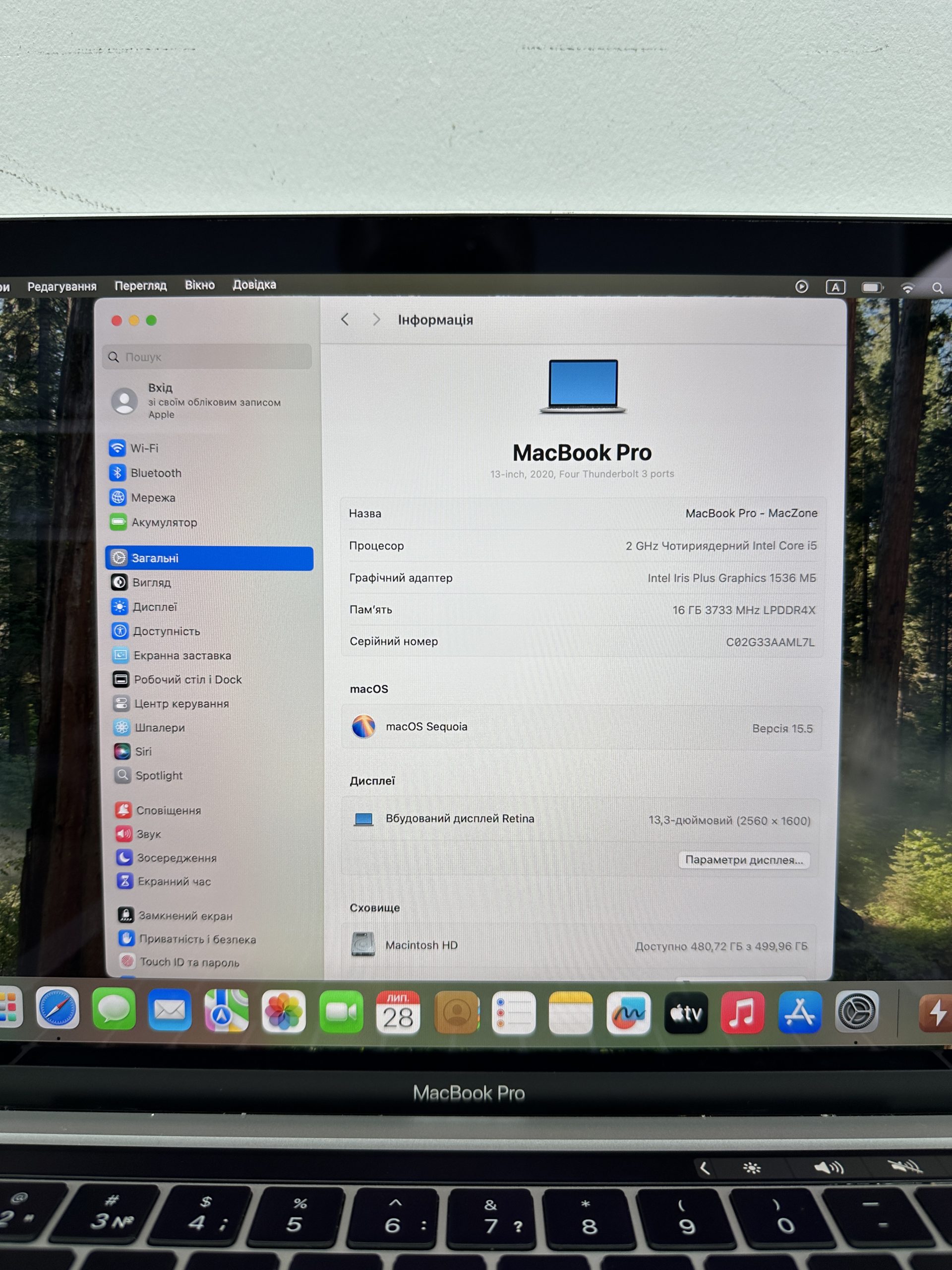Image resolution: width=952 pixels, height=1270 pixels.
Task: Launch Photos from the Dock
Action: (284, 1012)
